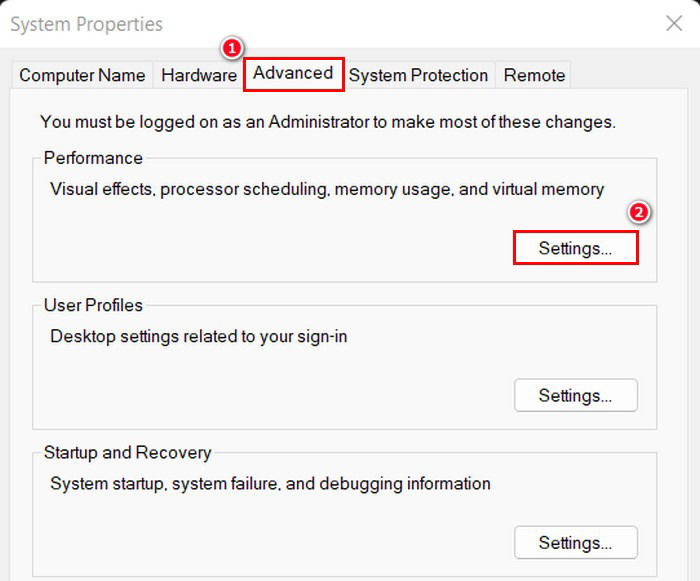This screenshot has width=700, height=581.
Task: Open Performance Settings button
Action: click(575, 248)
